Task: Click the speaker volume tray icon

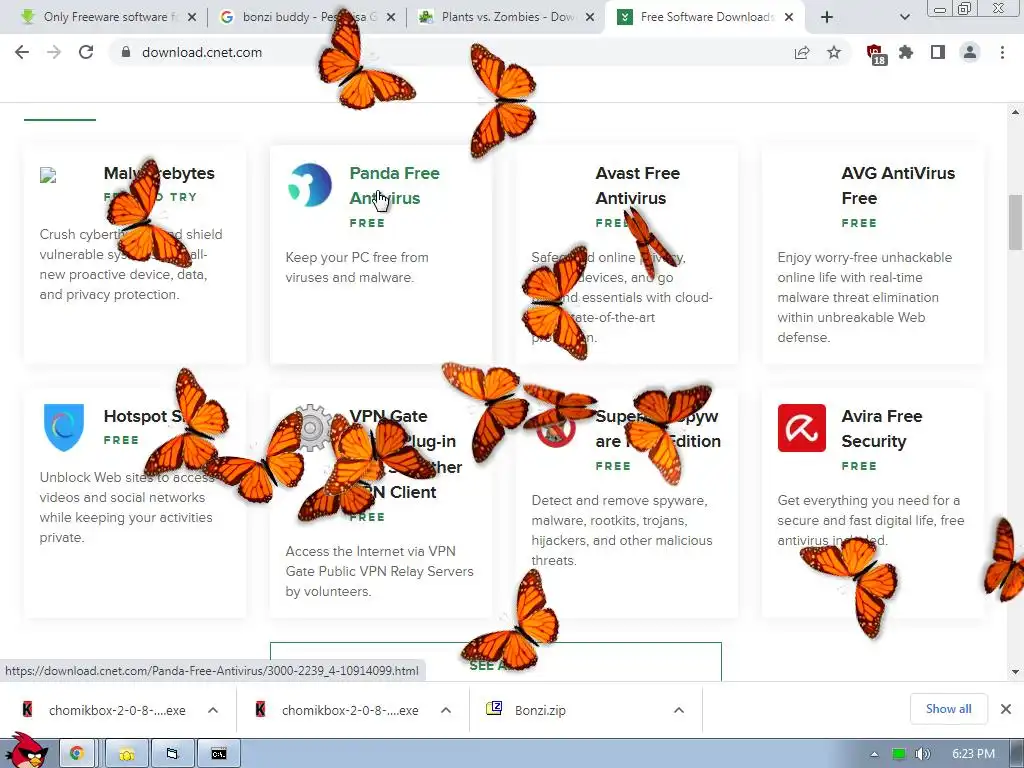Action: [x=923, y=754]
